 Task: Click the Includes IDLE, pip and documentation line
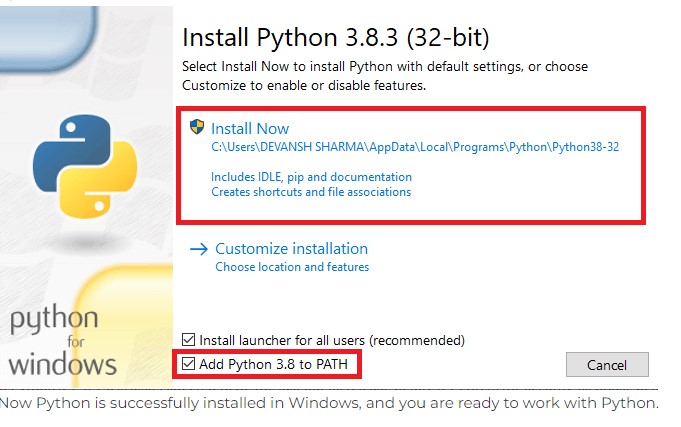(311, 177)
